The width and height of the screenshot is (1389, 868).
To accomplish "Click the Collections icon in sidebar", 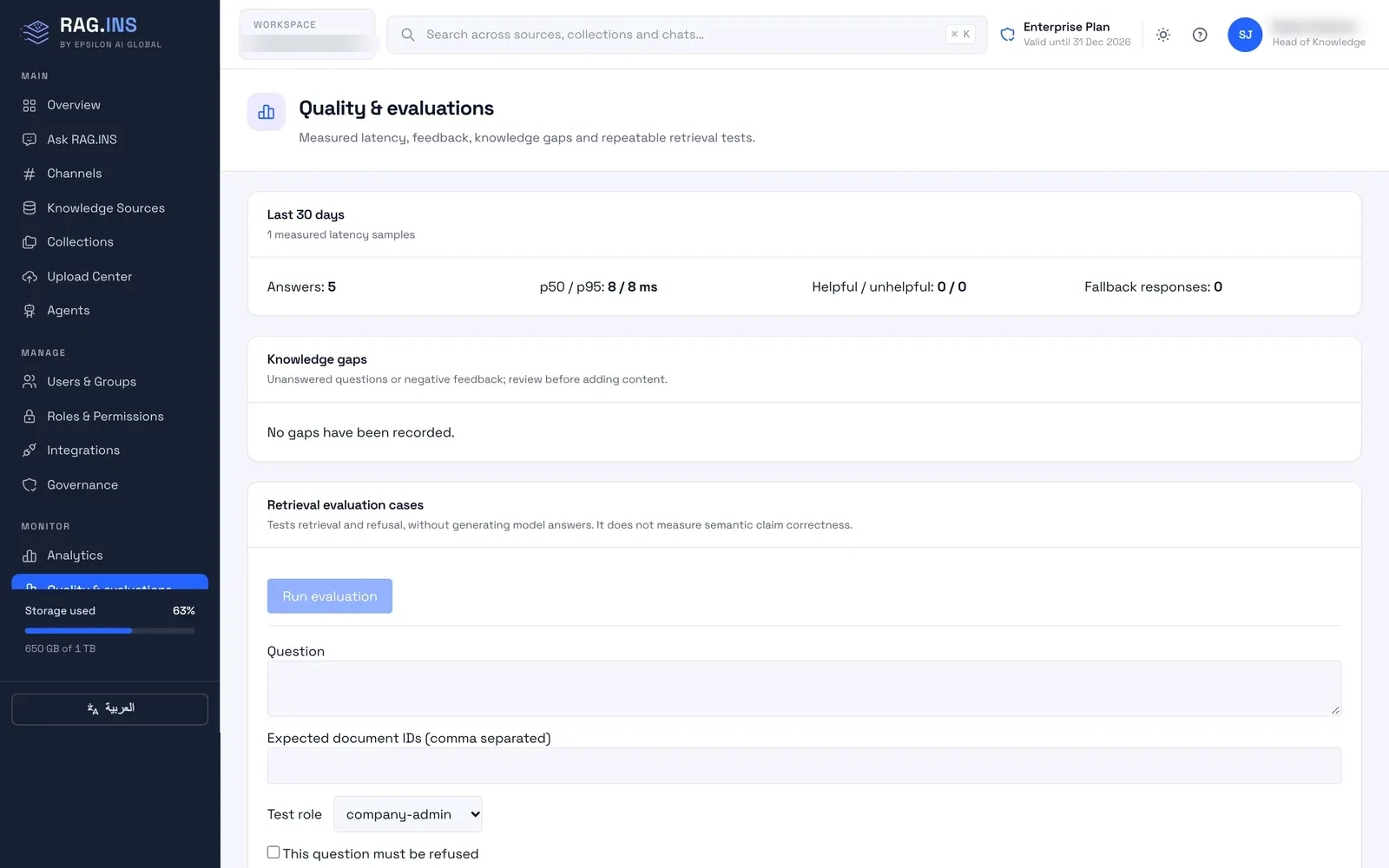I will [x=30, y=242].
